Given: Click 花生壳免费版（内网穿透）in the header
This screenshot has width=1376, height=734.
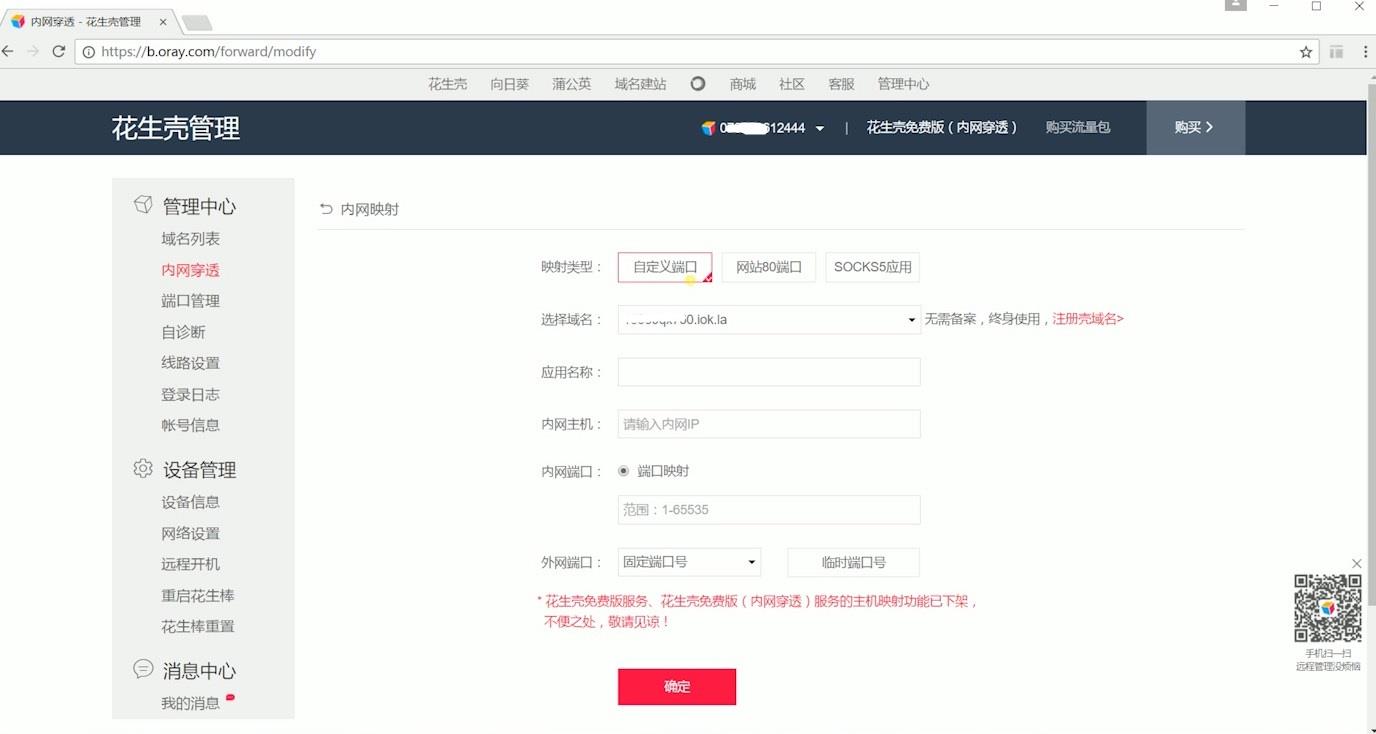Looking at the screenshot, I should coord(942,128).
